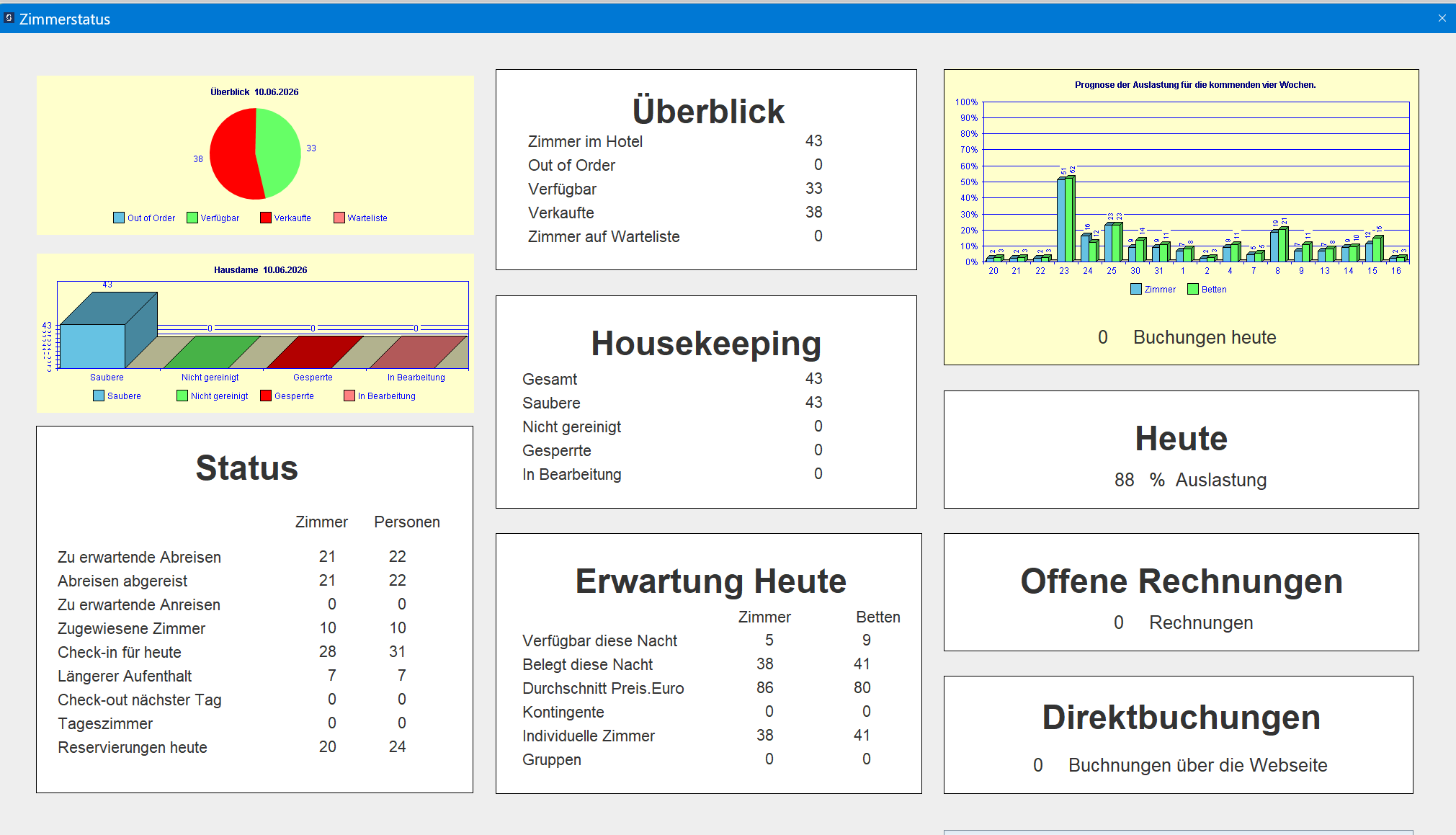
Task: Click the 'Saubere' row label in Housekeeping
Action: click(551, 403)
